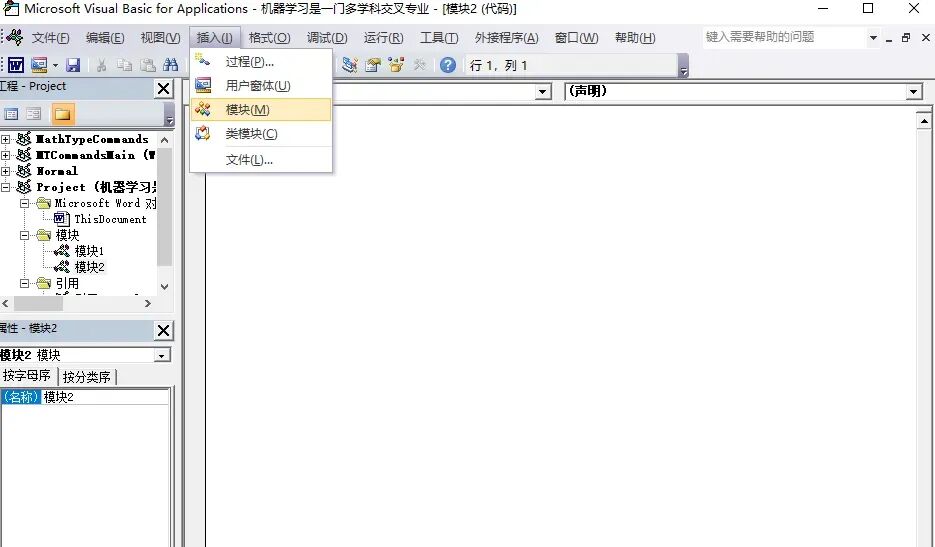Collapse the 模块 folder node
Viewport: 935px width, 547px height.
[x=24, y=235]
